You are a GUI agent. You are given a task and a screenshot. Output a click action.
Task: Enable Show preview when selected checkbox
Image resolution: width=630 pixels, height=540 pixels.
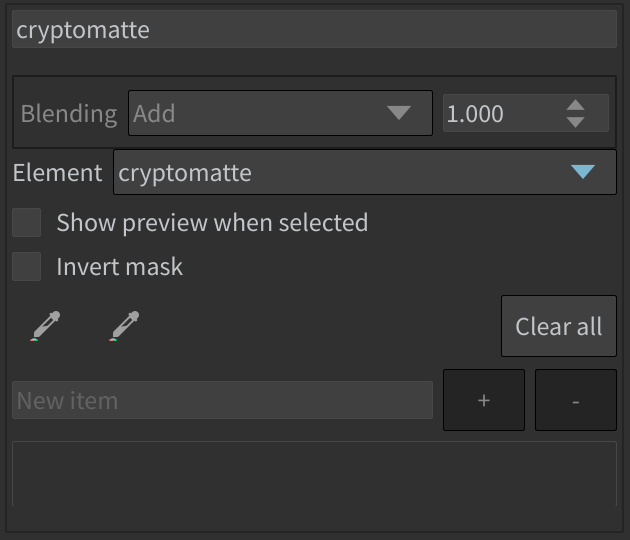(27, 222)
